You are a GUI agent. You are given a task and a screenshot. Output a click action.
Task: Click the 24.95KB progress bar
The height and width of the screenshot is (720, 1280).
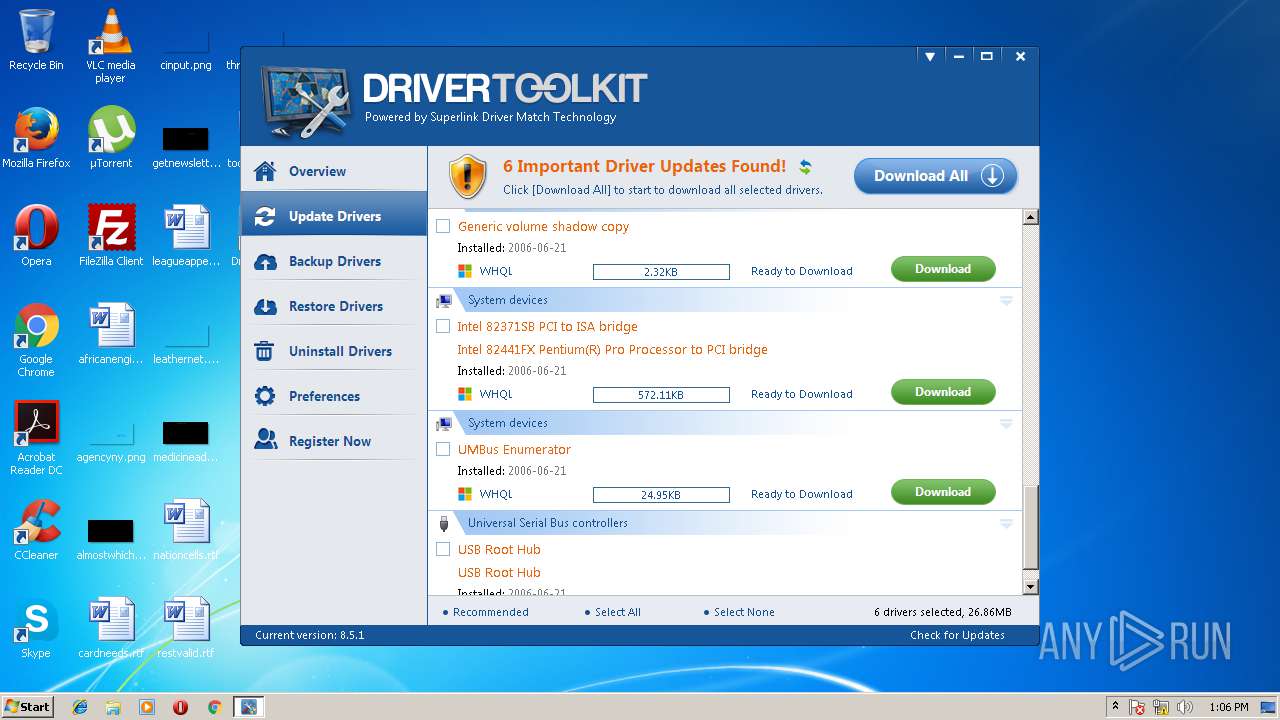tap(661, 495)
